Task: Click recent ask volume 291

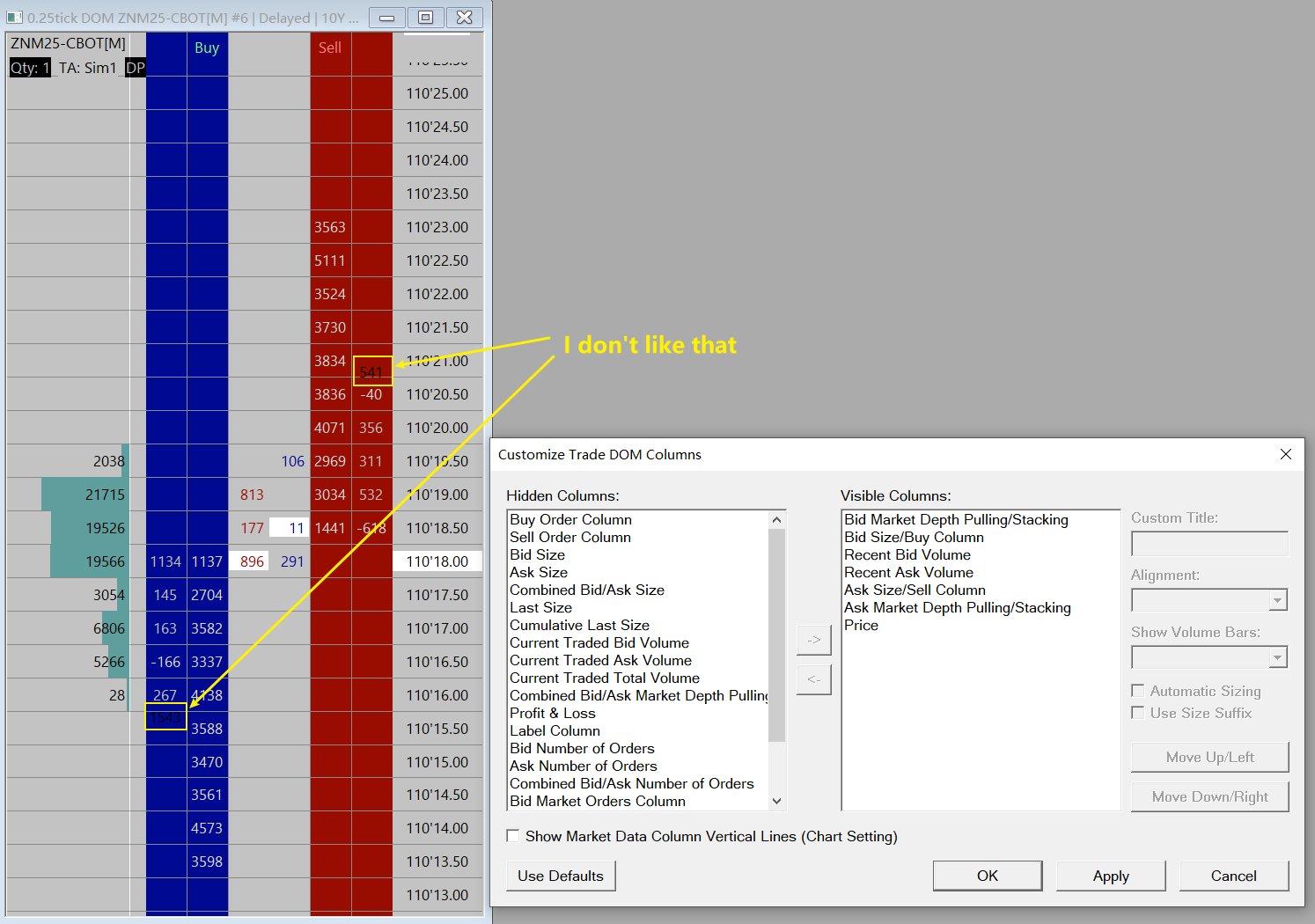Action: (x=292, y=561)
